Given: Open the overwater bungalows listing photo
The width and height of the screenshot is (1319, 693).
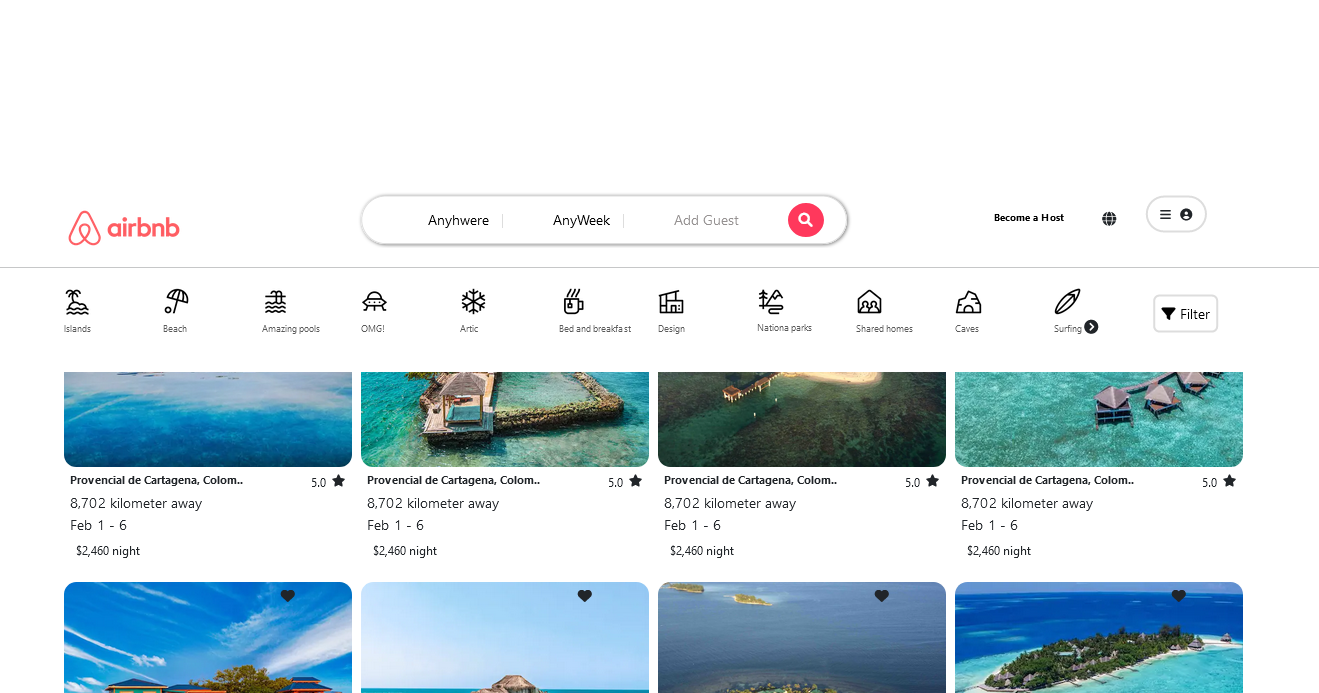Looking at the screenshot, I should (1099, 419).
